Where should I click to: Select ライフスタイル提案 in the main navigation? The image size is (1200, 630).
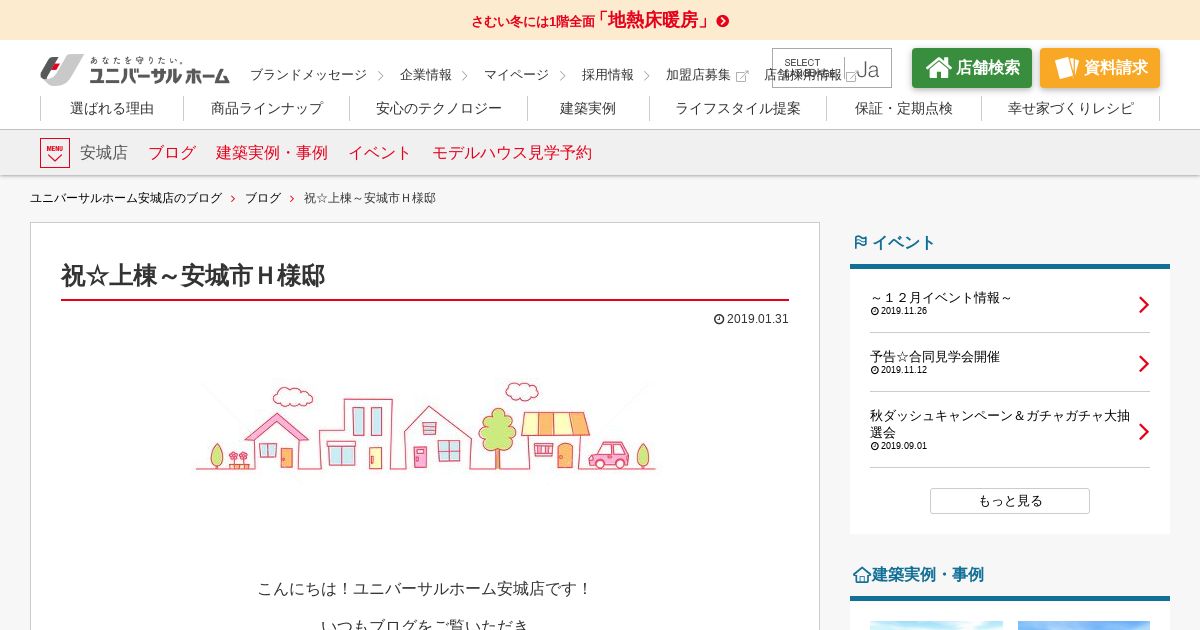point(738,108)
